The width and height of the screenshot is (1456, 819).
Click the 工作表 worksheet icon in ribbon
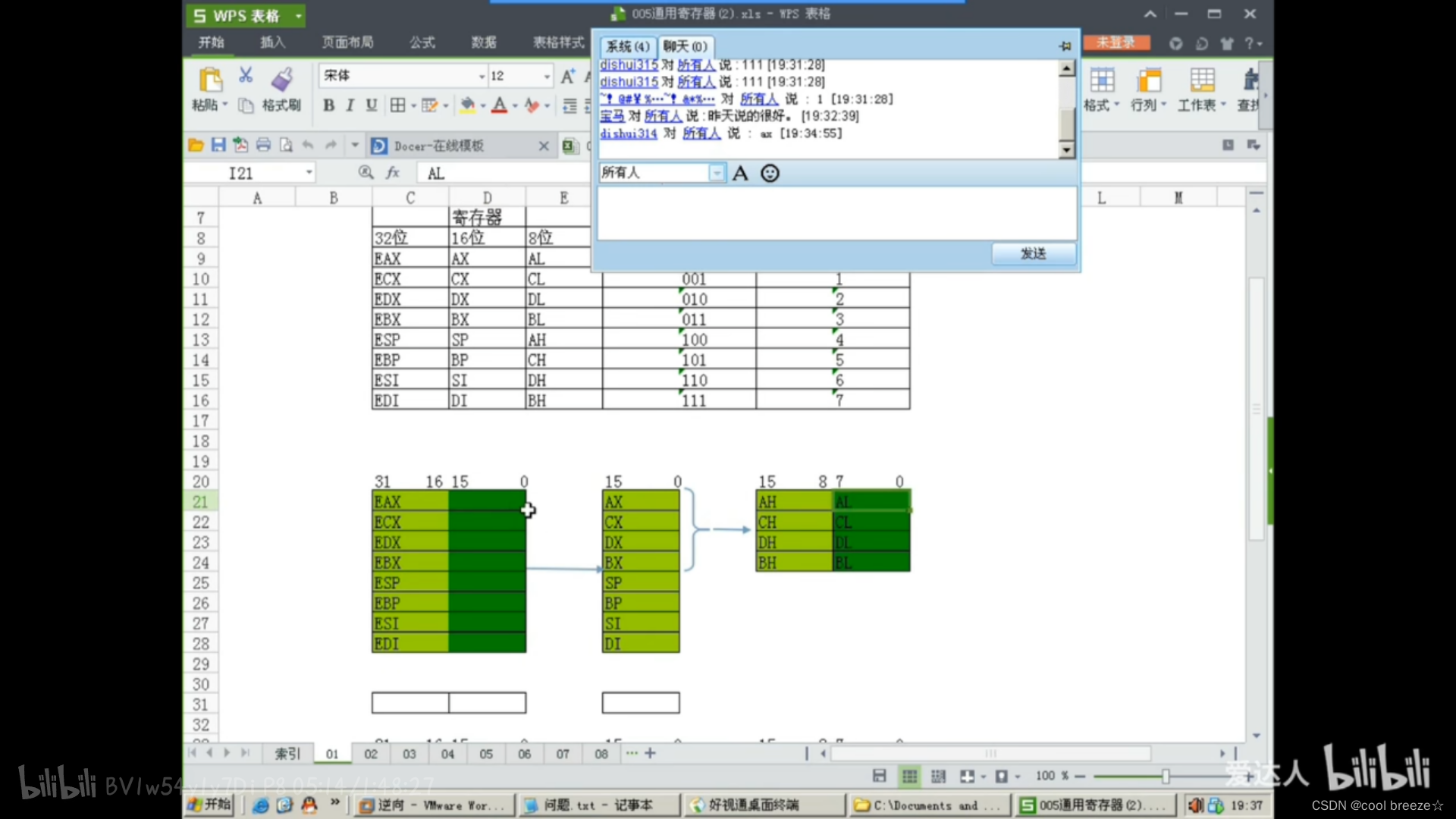pos(1202,89)
